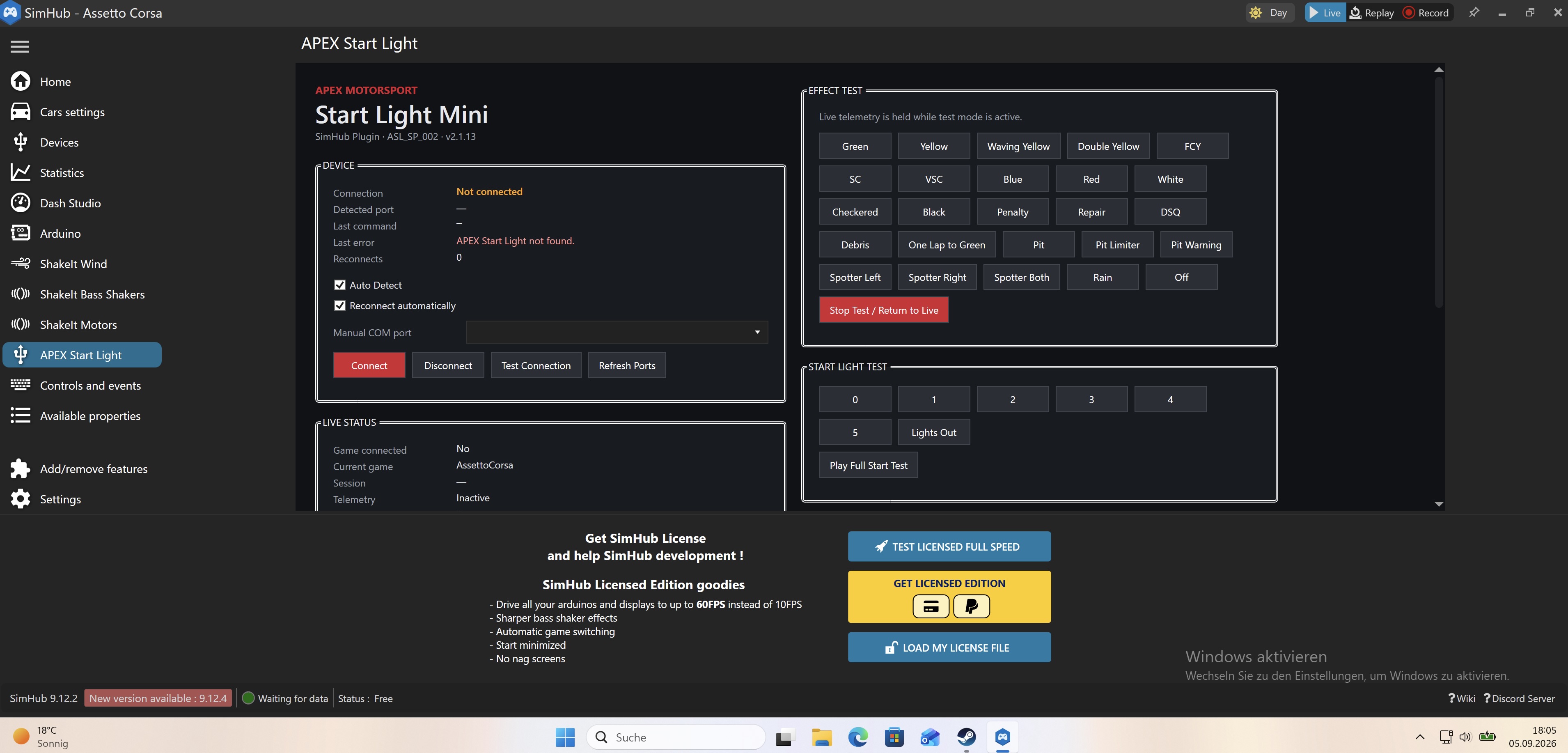Open the Statistics sidebar item
This screenshot has width=1568, height=753.
point(62,172)
